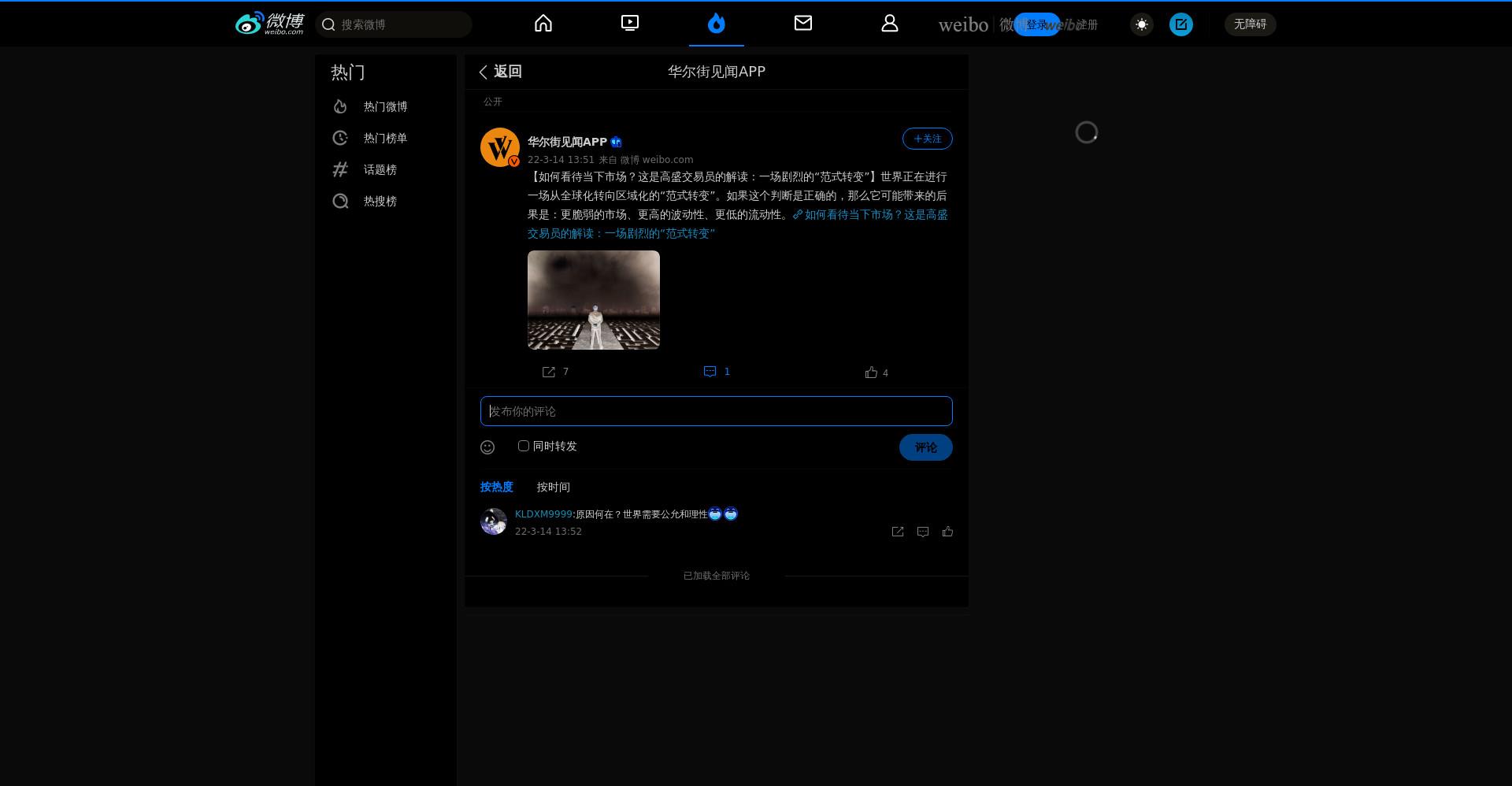
Task: Reply to KLDXM9999's comment icon
Action: pyautogui.click(x=923, y=532)
